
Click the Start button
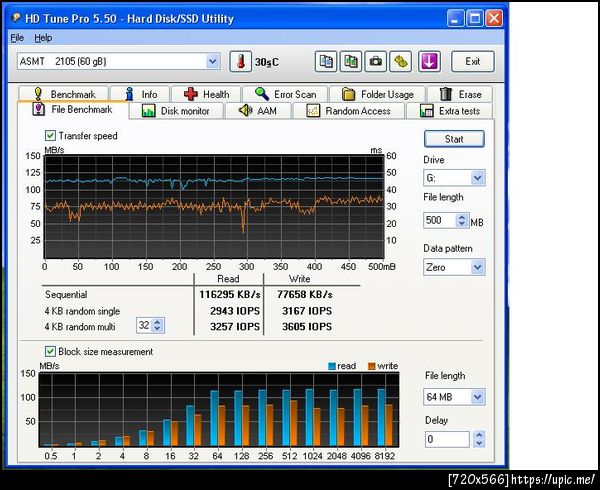tap(454, 139)
